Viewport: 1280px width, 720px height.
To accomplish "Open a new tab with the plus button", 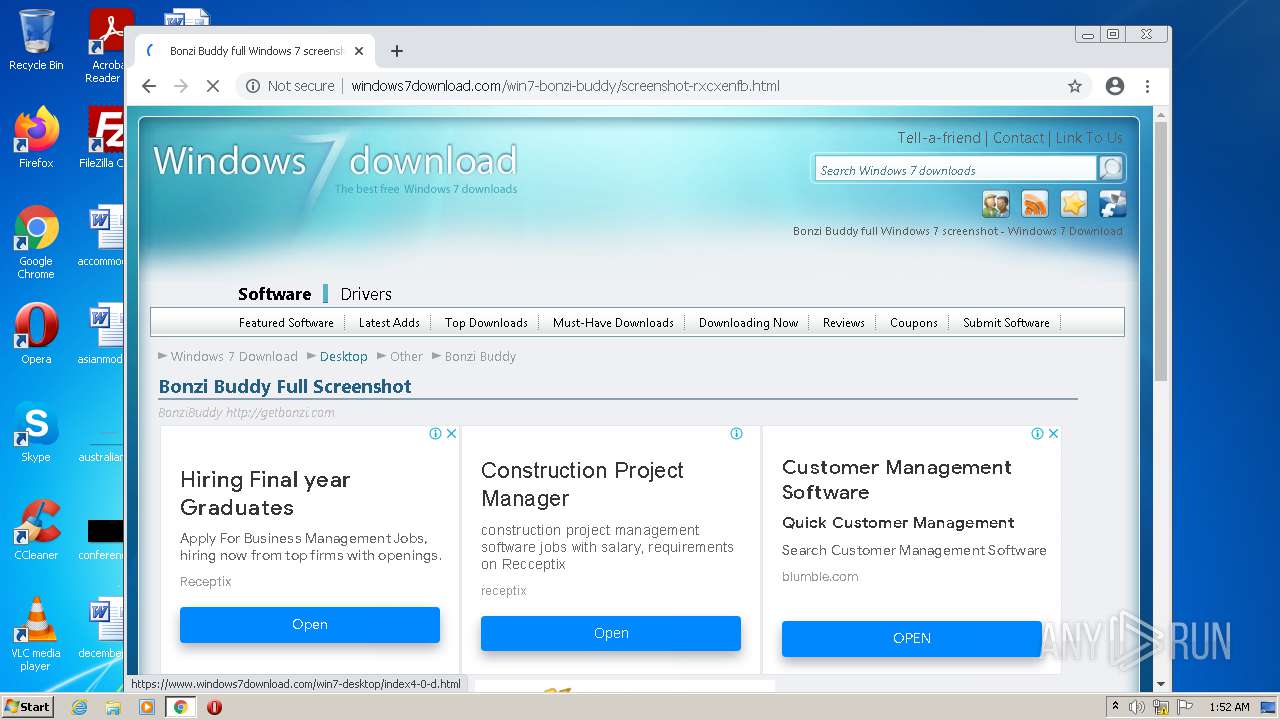I will click(x=397, y=51).
